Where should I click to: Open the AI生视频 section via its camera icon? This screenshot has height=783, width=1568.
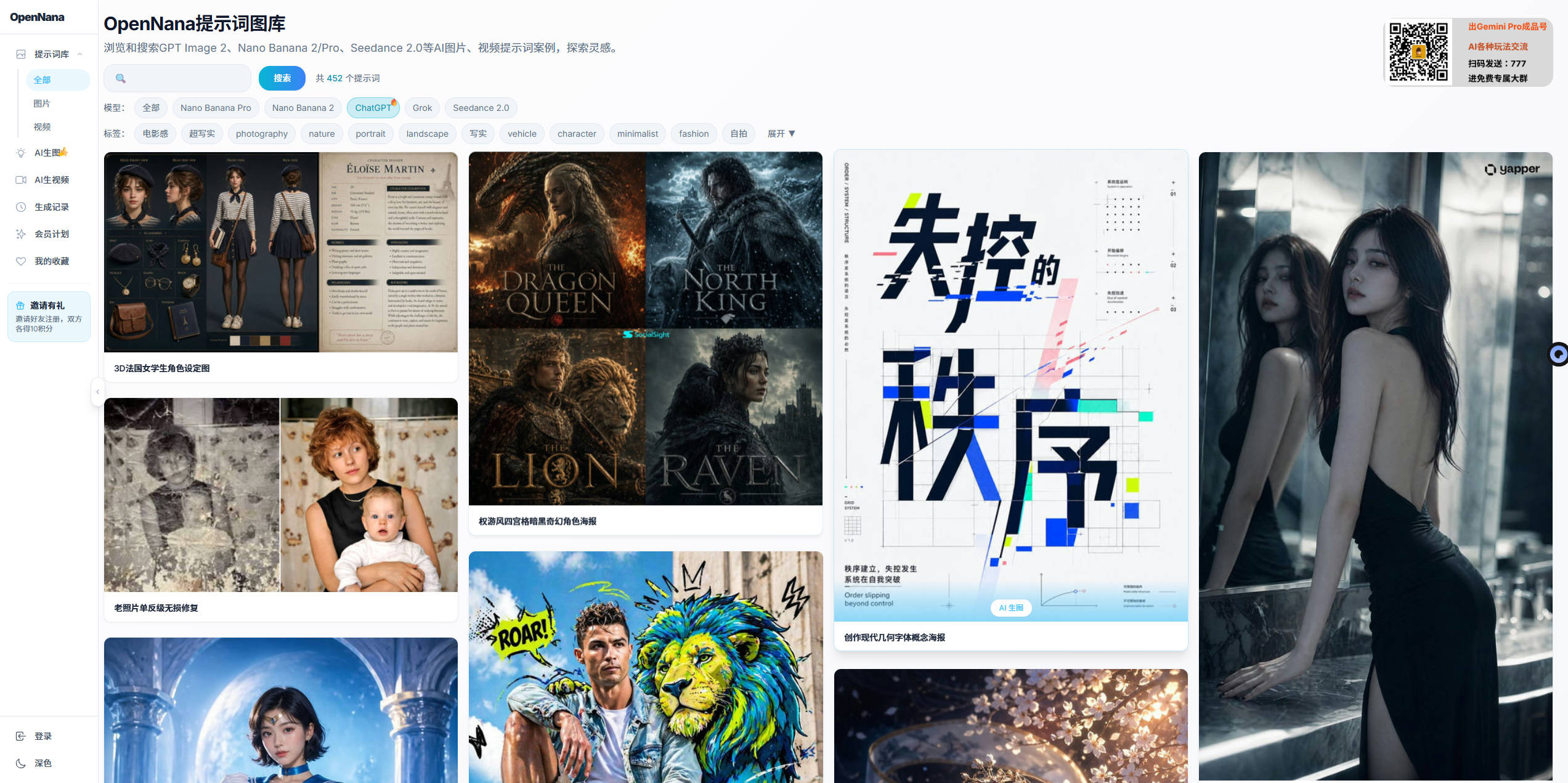point(20,179)
